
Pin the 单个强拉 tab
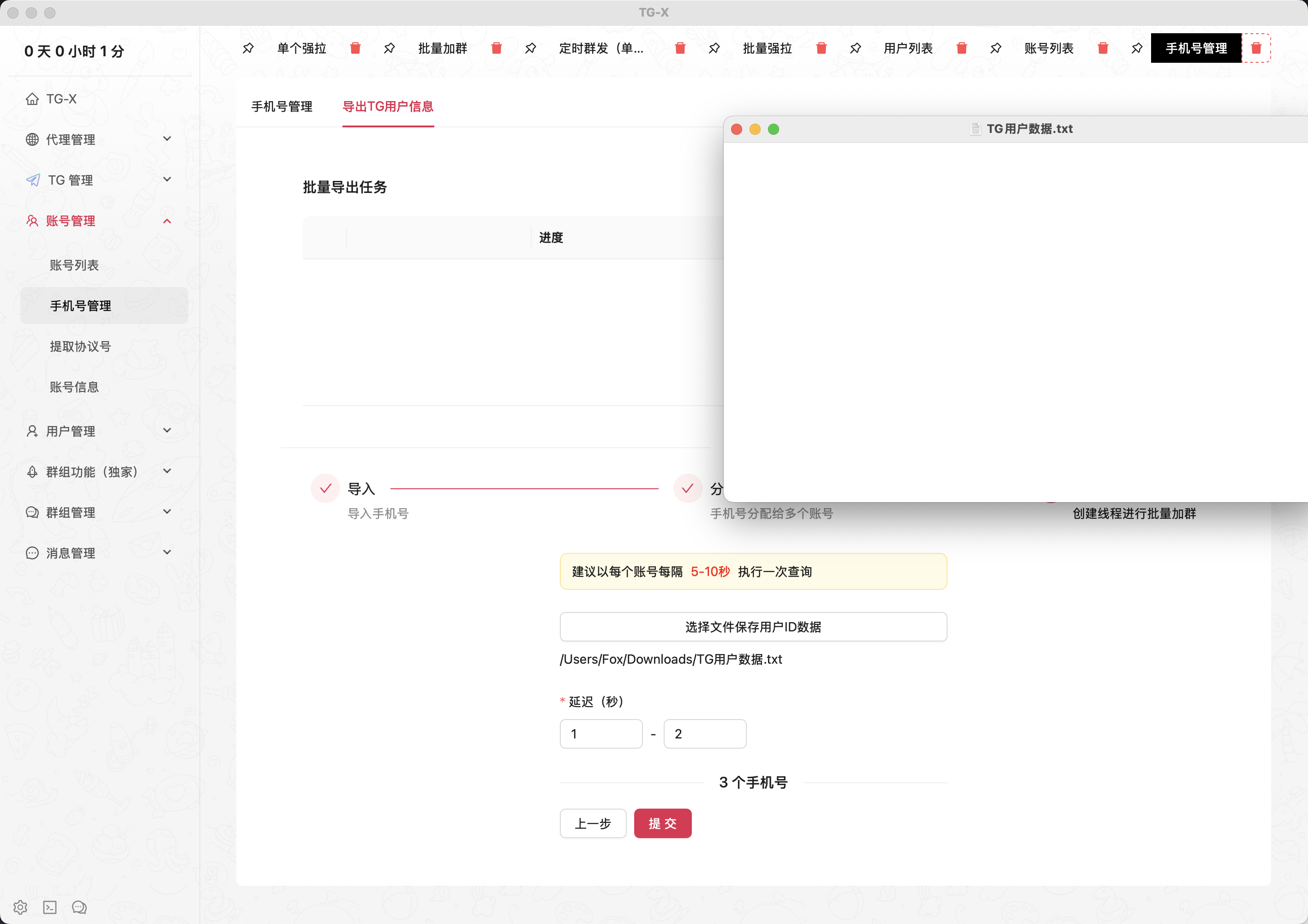click(248, 48)
